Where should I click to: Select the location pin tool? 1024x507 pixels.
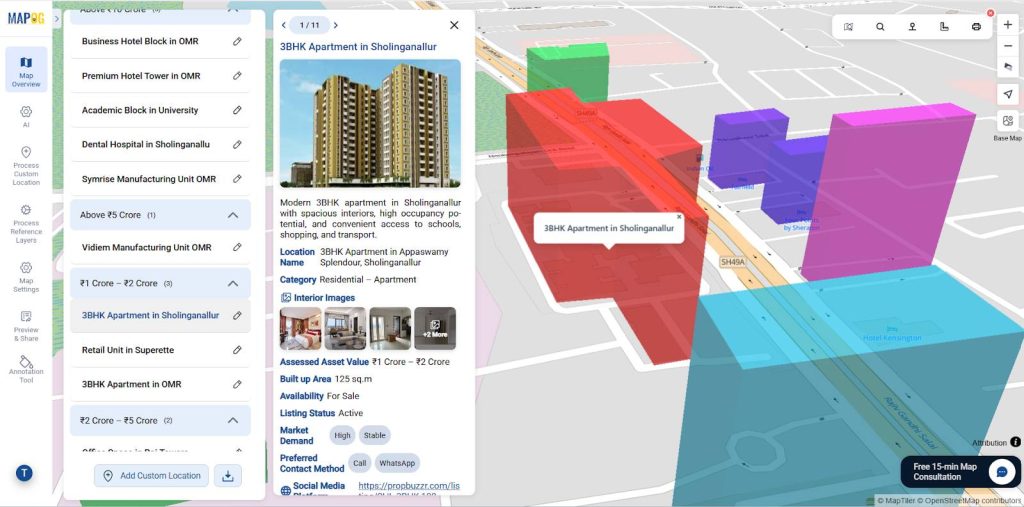click(x=912, y=27)
